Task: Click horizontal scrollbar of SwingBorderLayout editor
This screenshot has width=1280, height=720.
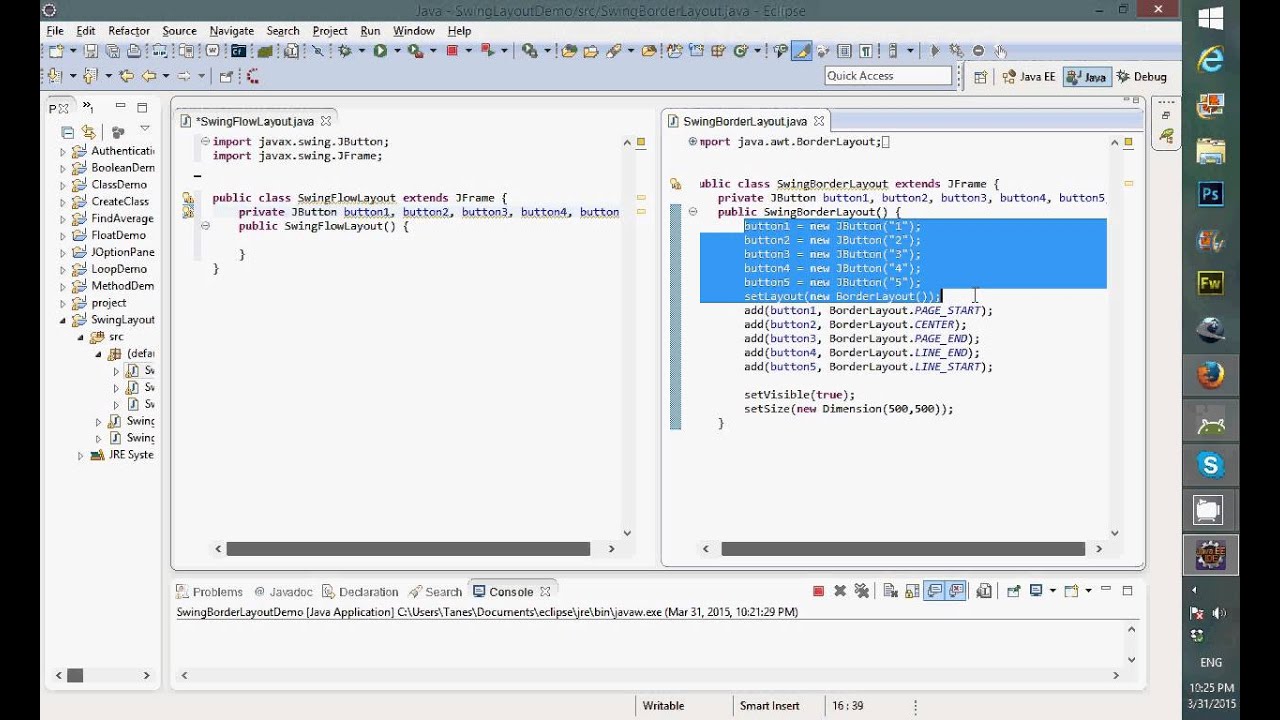Action: [x=903, y=549]
